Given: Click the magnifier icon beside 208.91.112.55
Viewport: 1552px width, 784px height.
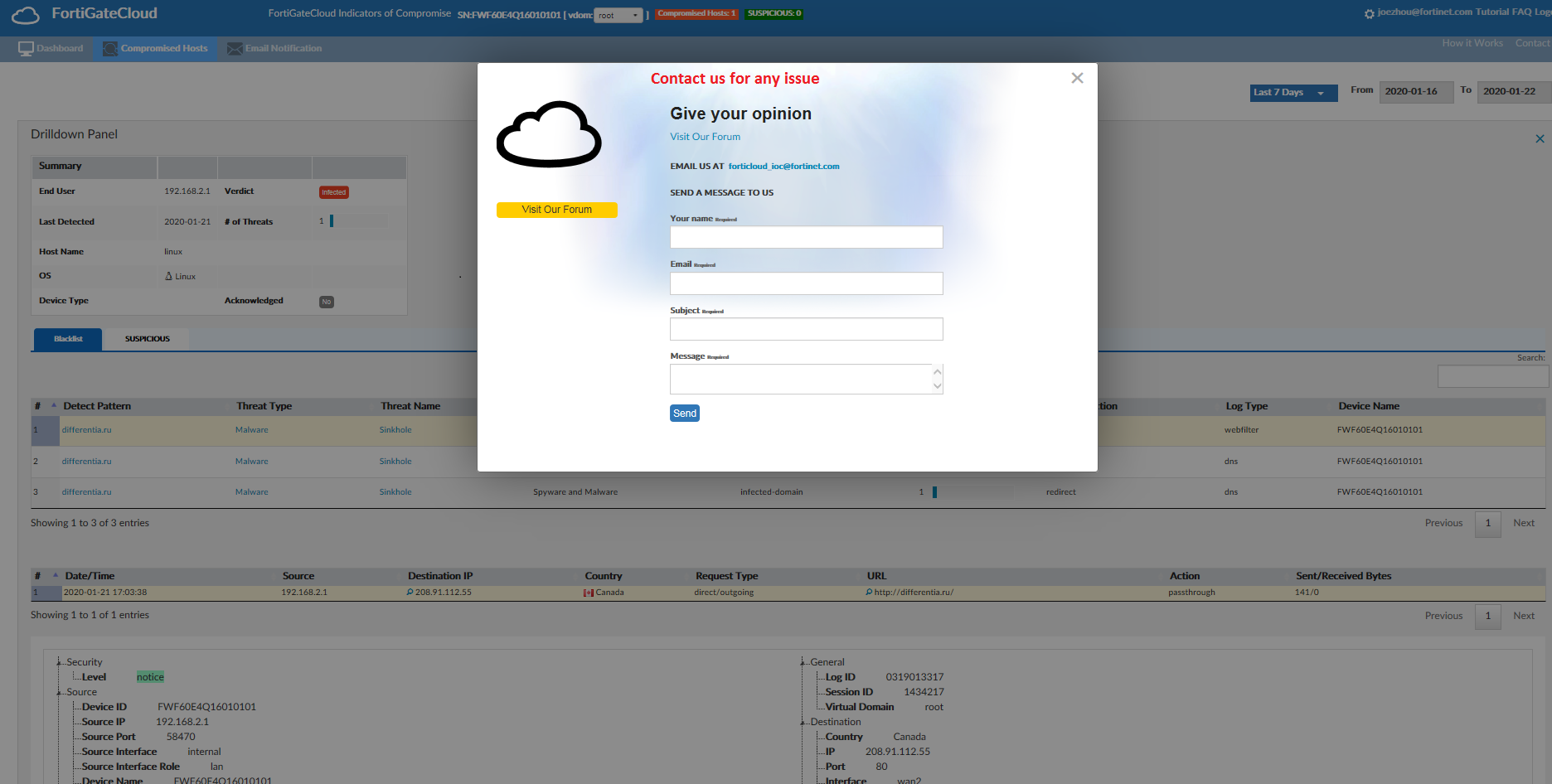Looking at the screenshot, I should click(410, 592).
